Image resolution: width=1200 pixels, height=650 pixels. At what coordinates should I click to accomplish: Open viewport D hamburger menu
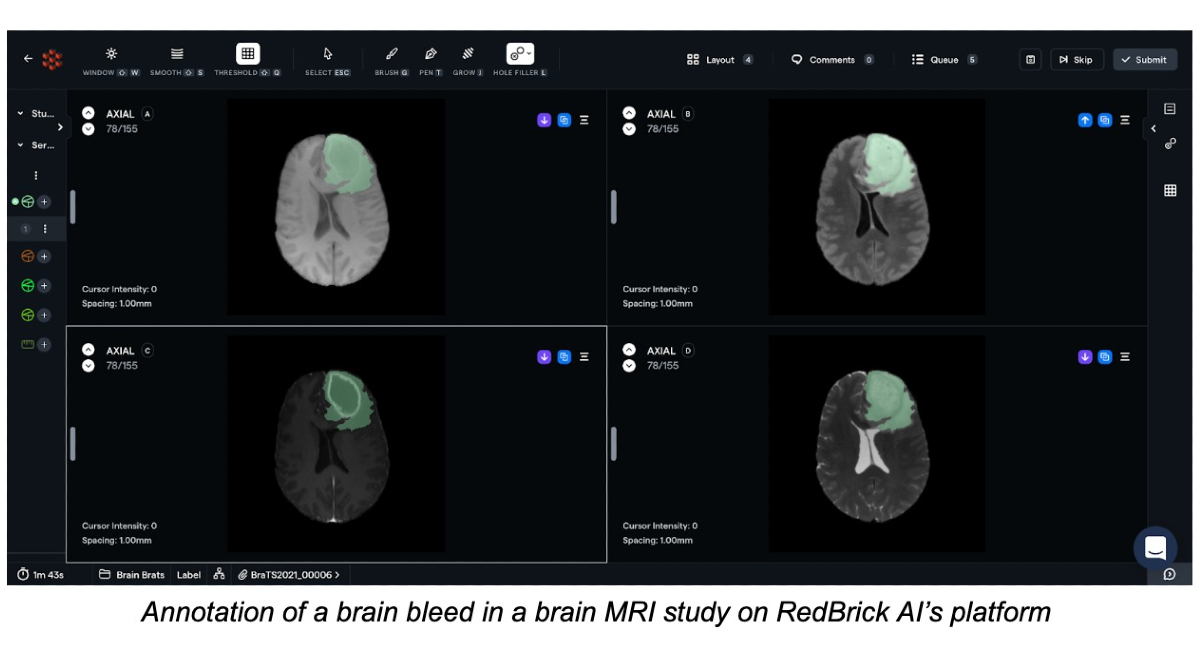pos(1125,357)
